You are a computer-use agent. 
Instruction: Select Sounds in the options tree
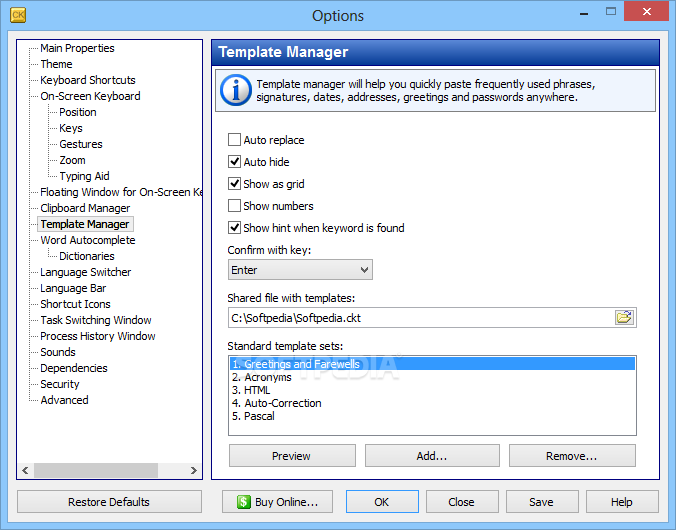[x=58, y=352]
